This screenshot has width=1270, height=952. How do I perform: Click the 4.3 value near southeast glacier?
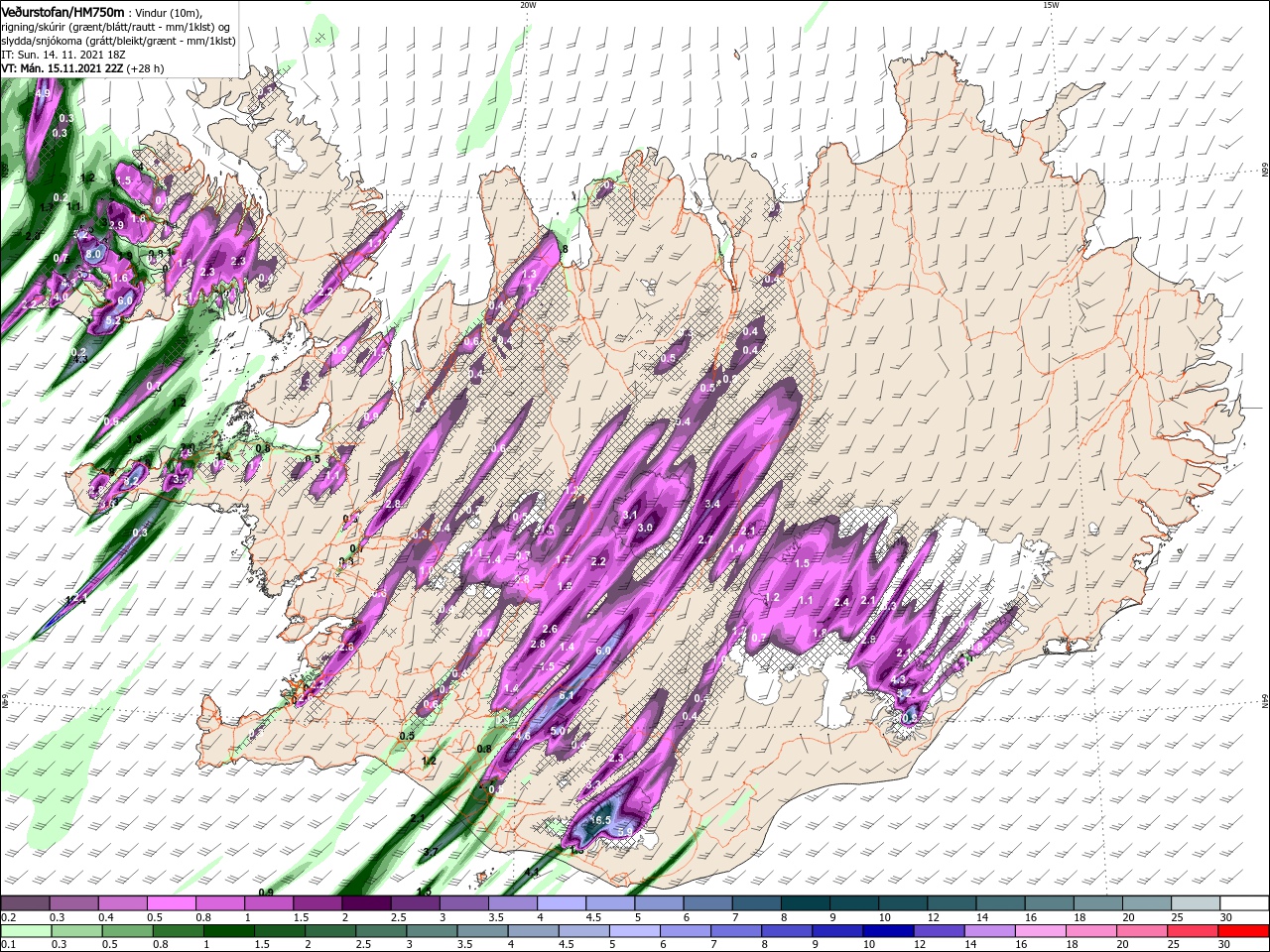click(x=899, y=679)
